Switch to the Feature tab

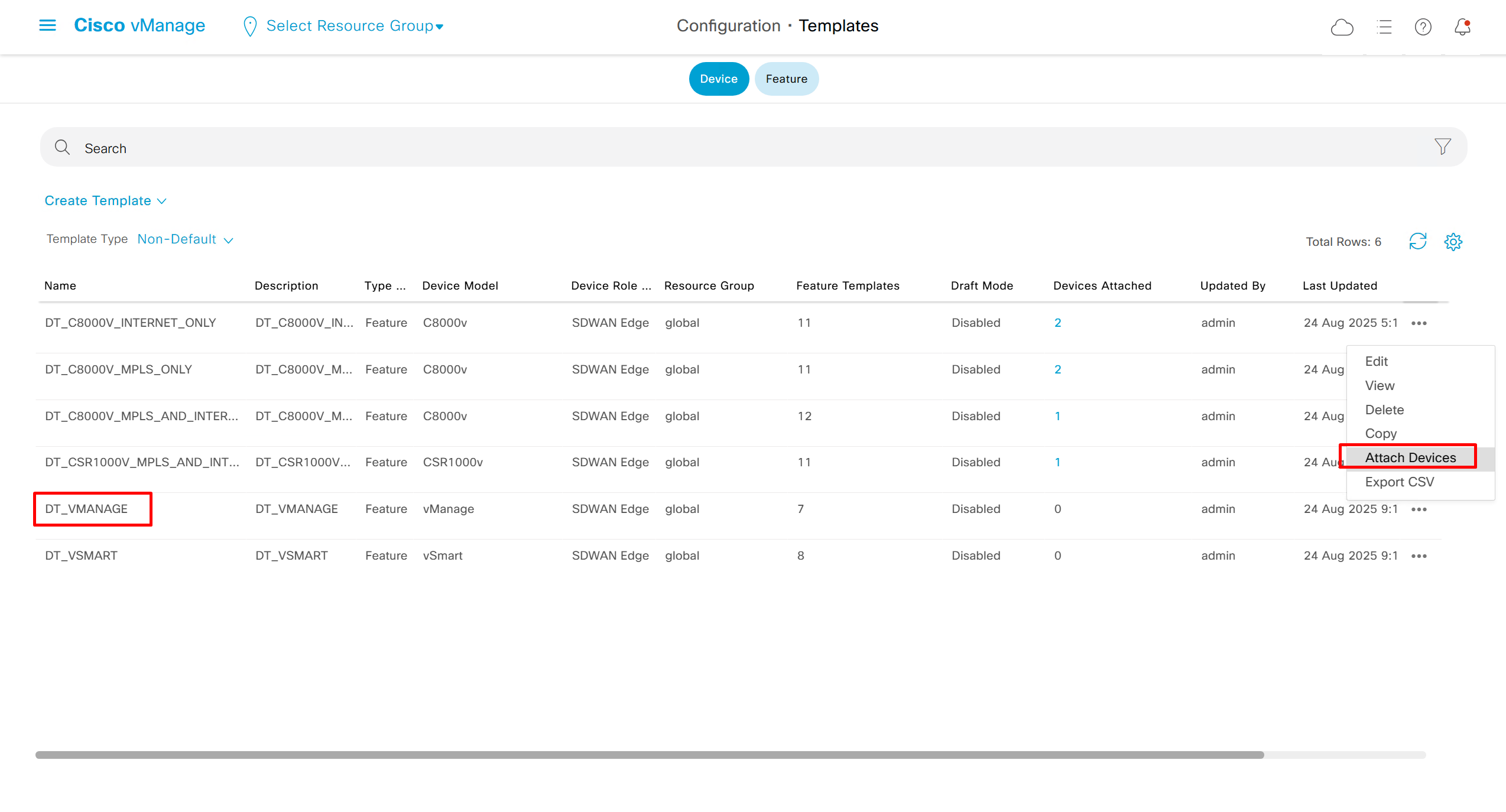tap(786, 79)
